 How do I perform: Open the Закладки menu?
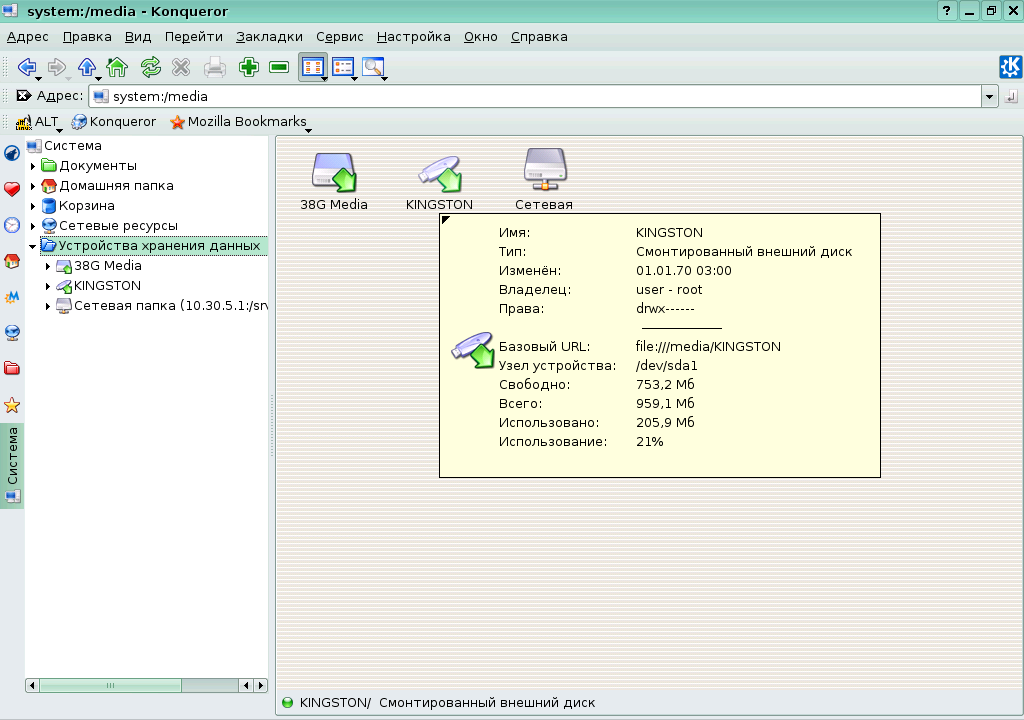pyautogui.click(x=270, y=36)
